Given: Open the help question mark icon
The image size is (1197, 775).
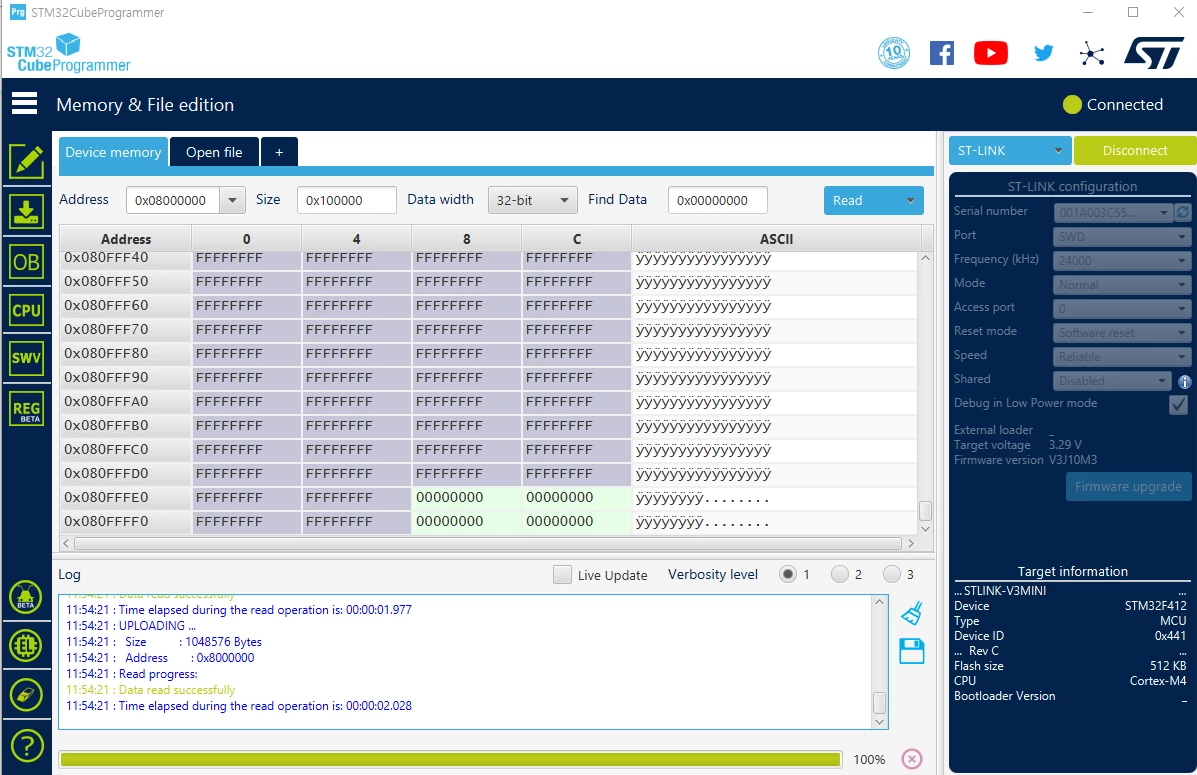Looking at the screenshot, I should tap(27, 745).
